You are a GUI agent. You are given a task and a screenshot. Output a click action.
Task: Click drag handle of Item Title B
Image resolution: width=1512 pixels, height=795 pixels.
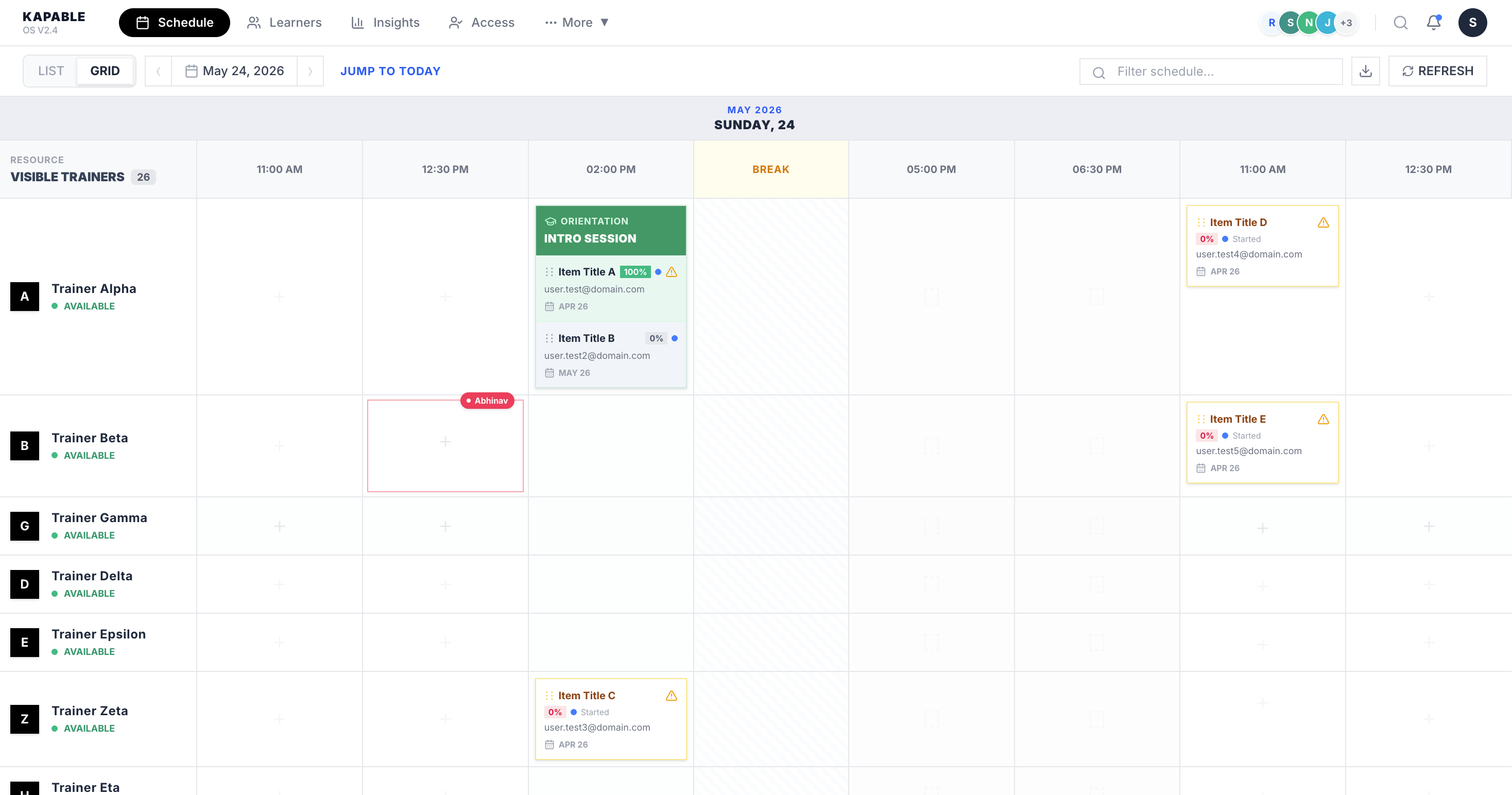pos(549,338)
